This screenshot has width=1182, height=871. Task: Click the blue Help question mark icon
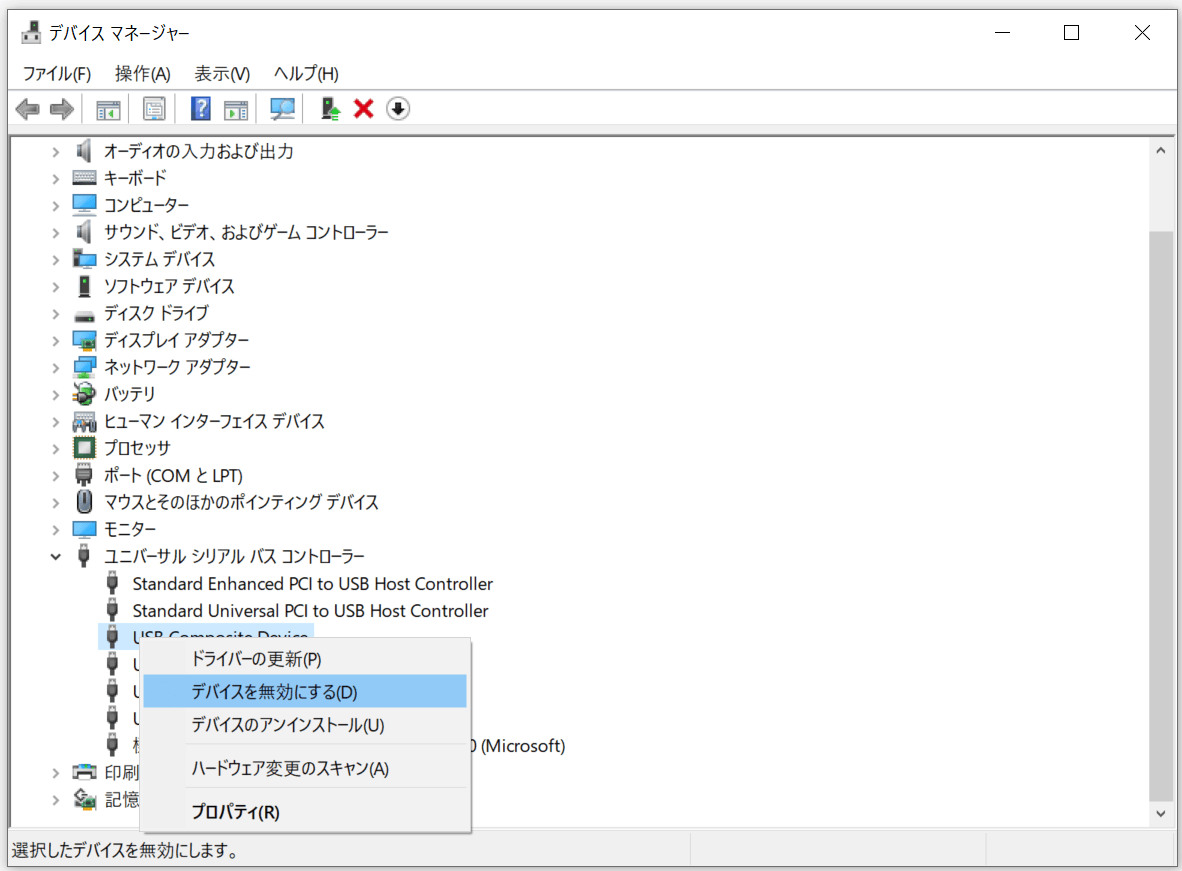201,109
